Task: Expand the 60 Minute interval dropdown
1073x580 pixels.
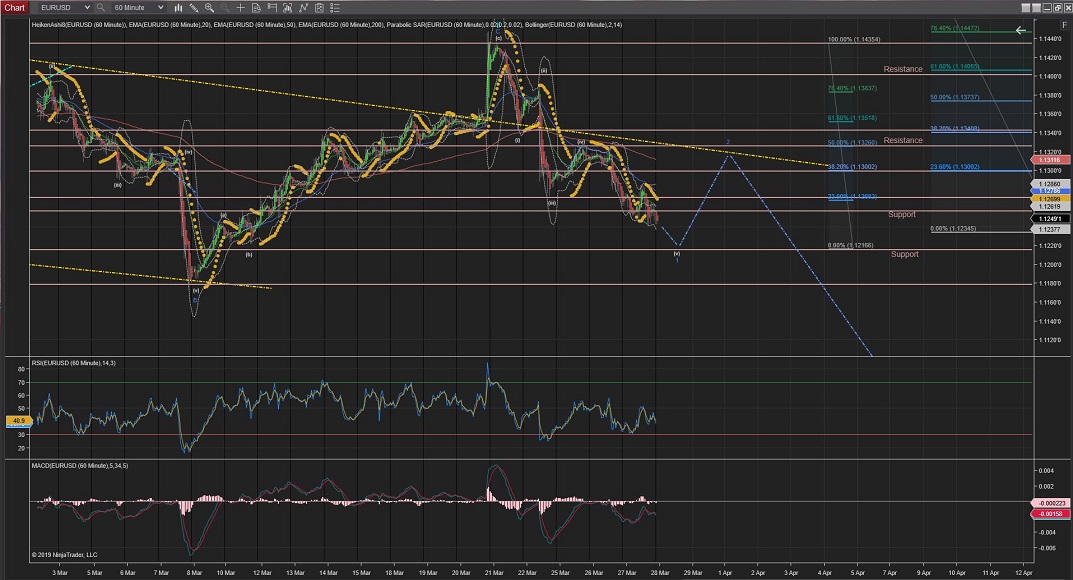Action: pos(160,7)
